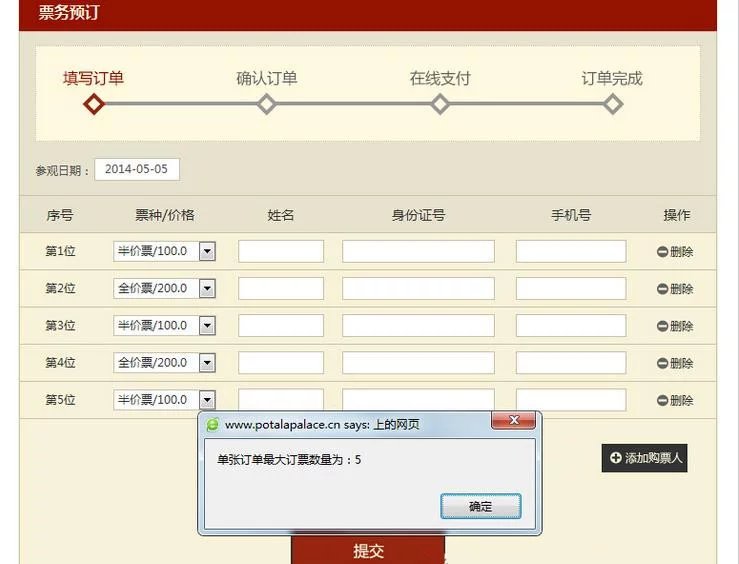Click the 在线支付 progress step marker
Viewport: 739px width, 564px height.
(440, 104)
